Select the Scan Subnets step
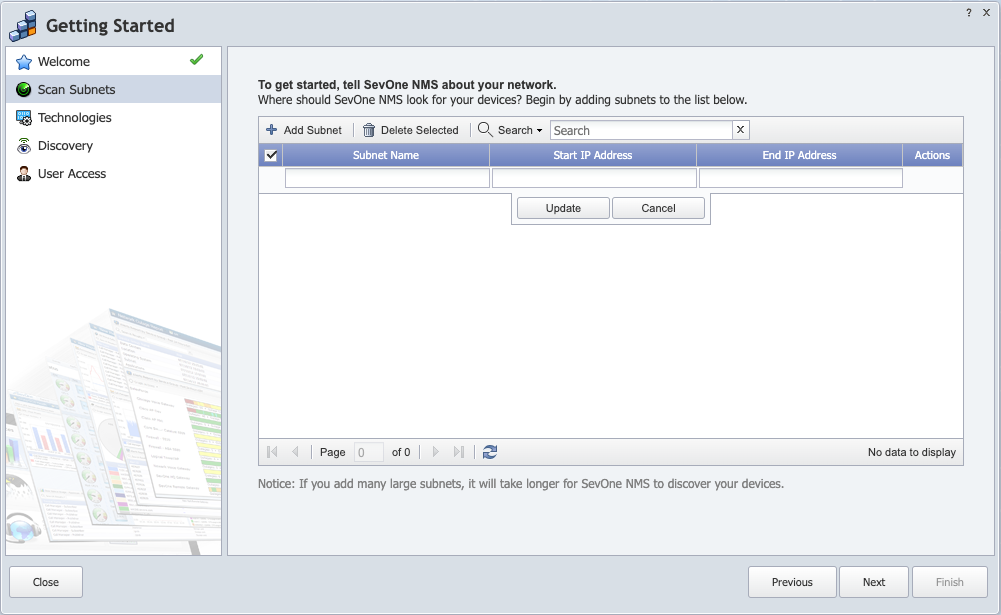Screen dimensions: 1001x615 point(114,89)
